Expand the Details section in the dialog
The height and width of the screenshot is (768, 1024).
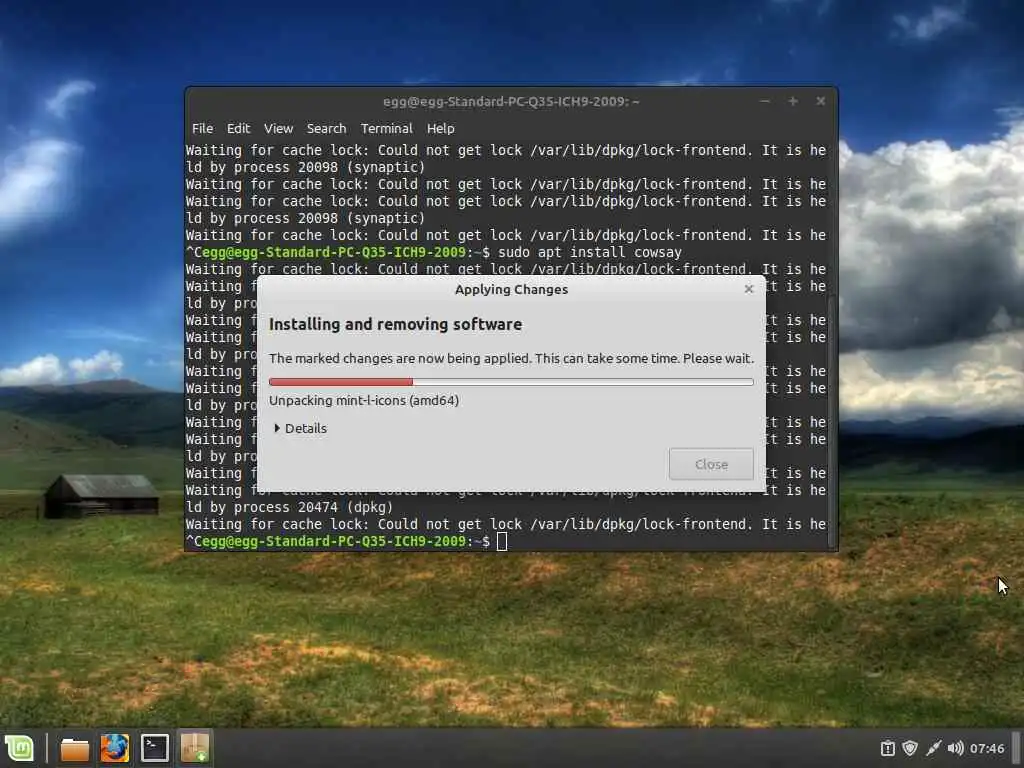pyautogui.click(x=300, y=428)
